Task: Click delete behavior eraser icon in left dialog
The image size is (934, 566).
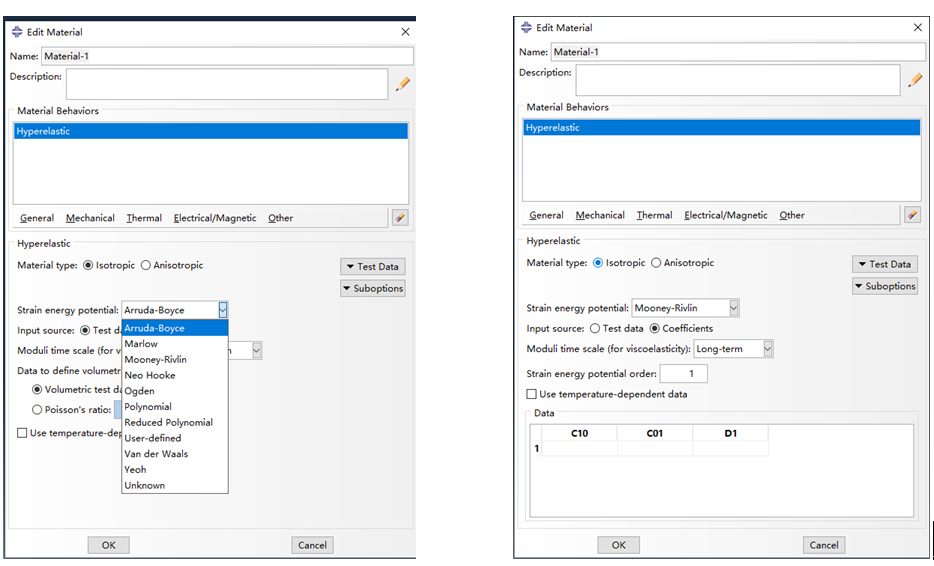Action: coord(400,218)
